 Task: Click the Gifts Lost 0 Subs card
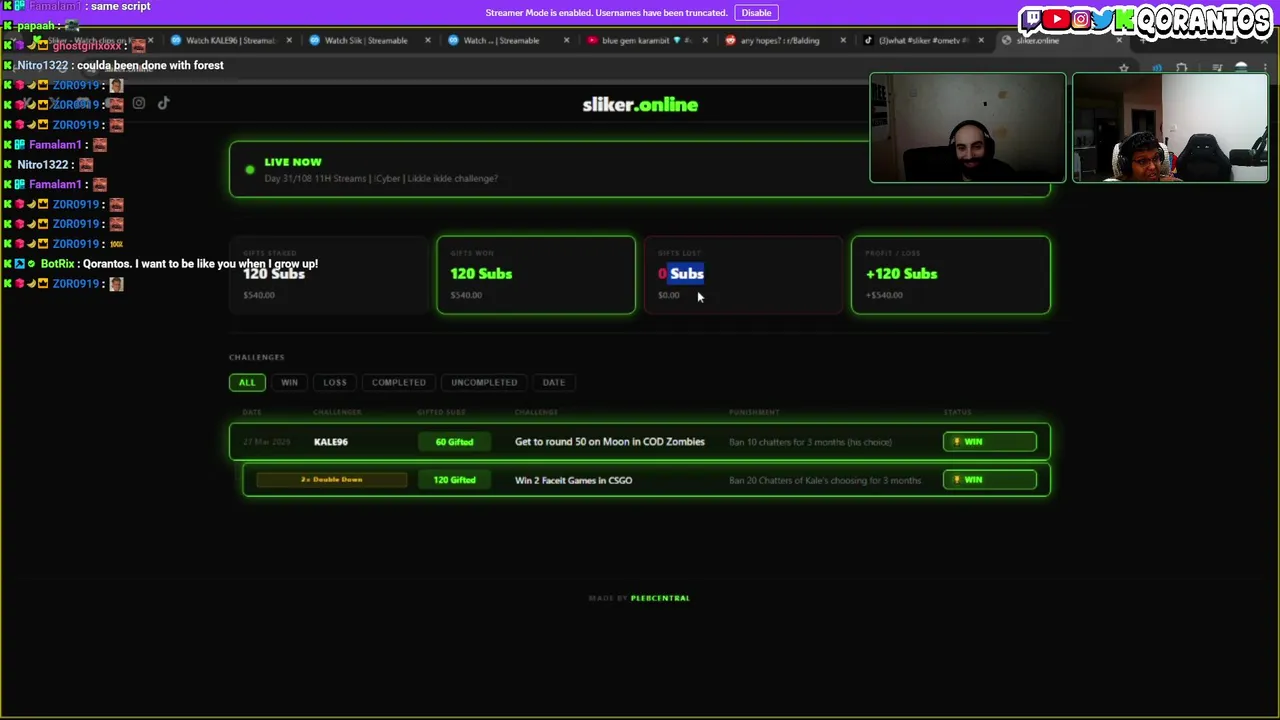[743, 275]
